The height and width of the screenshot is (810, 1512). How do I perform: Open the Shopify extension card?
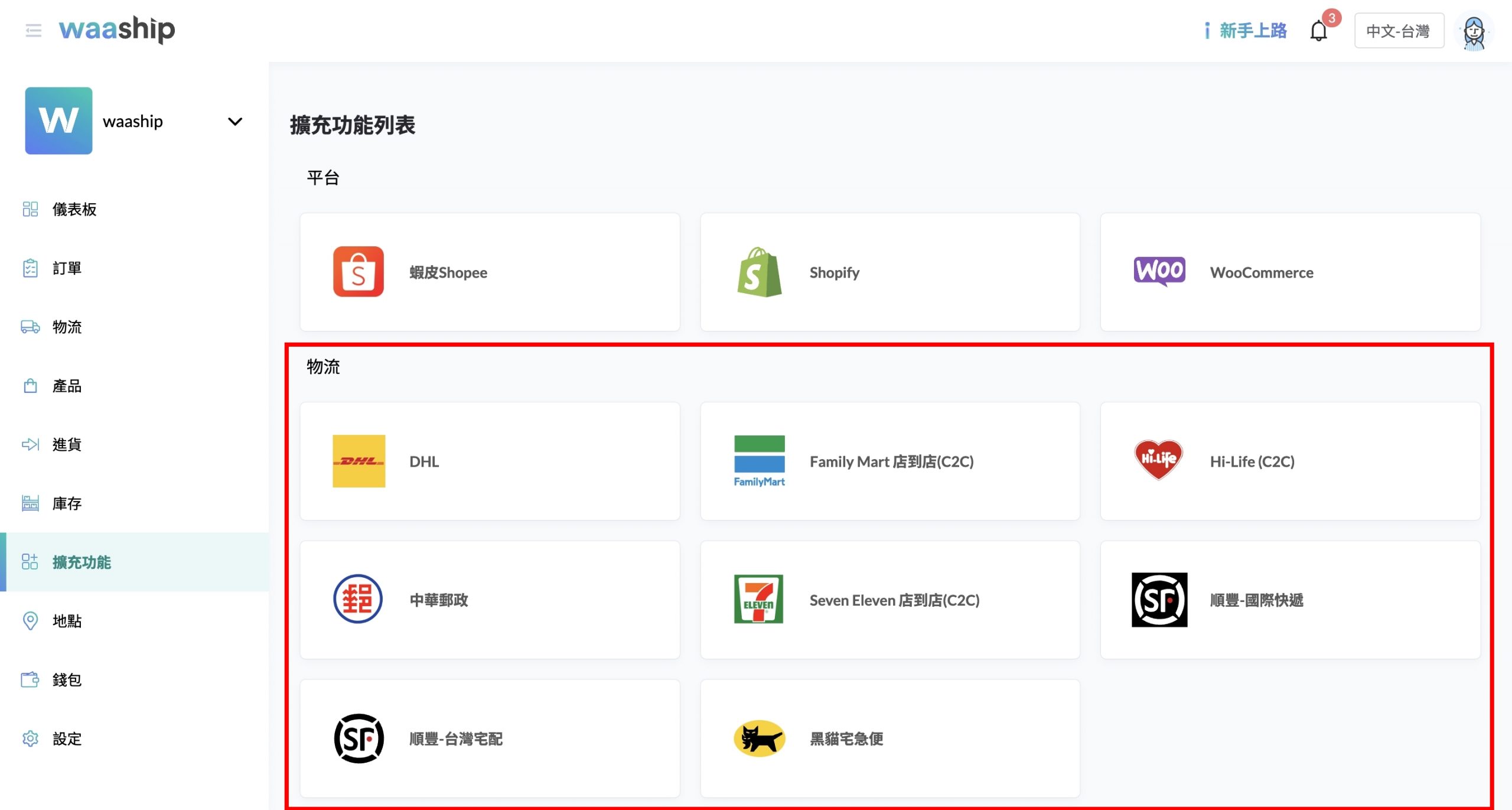click(x=889, y=272)
